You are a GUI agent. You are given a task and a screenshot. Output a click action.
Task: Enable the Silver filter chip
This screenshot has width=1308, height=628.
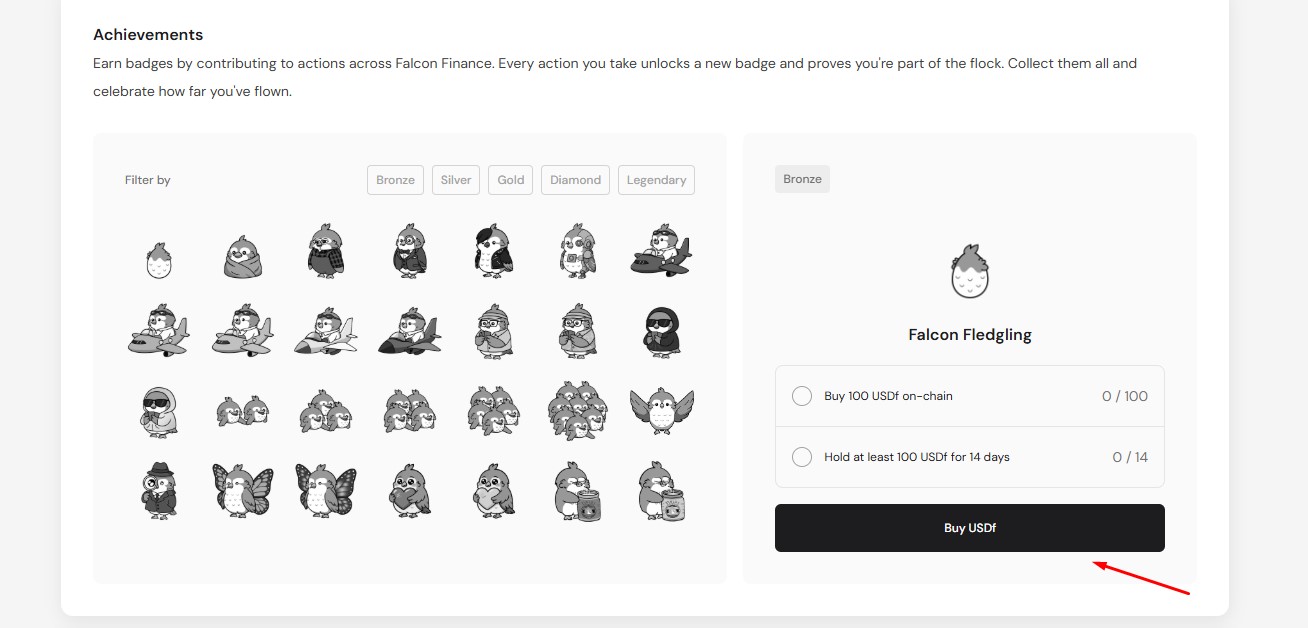(456, 180)
